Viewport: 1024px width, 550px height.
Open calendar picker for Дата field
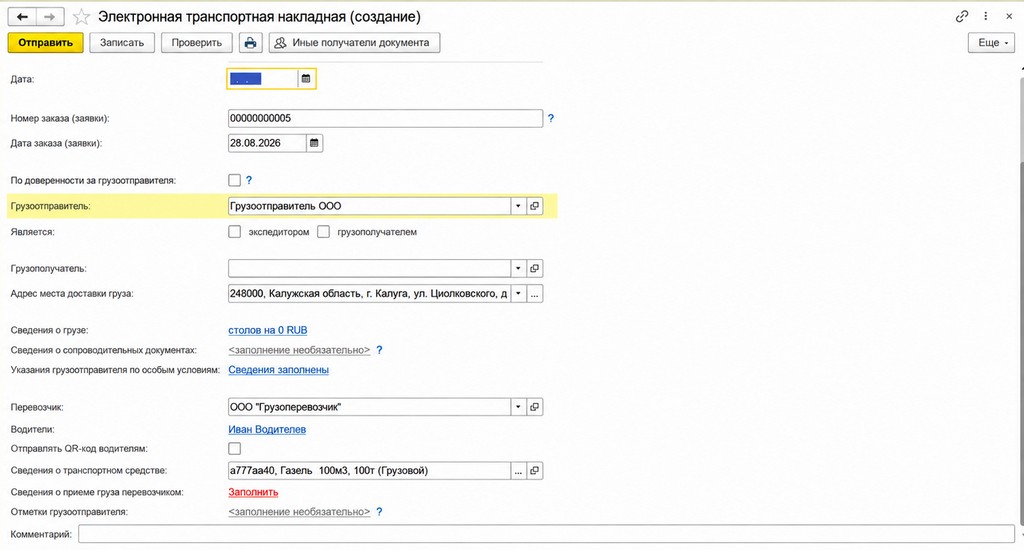(306, 79)
